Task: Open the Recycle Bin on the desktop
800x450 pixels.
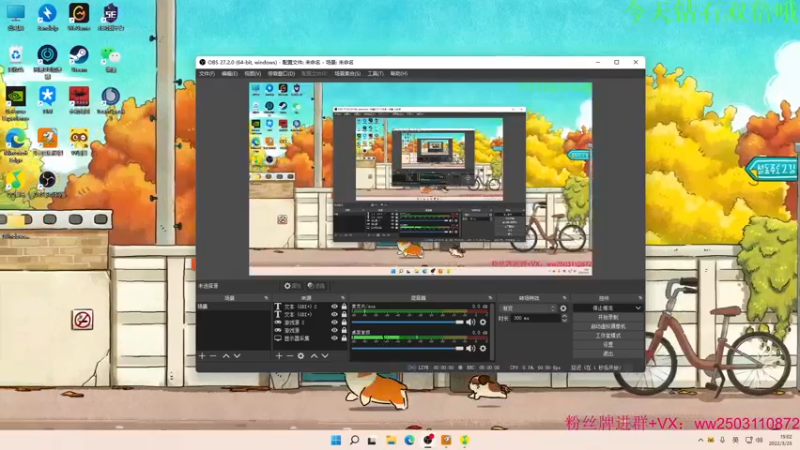Action: (x=16, y=59)
